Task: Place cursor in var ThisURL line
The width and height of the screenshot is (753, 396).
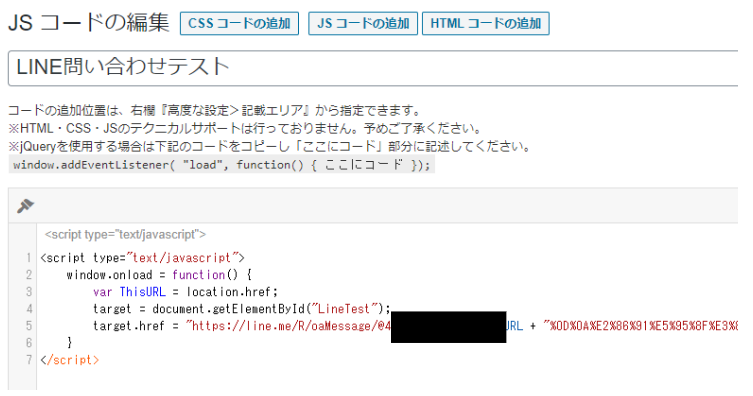Action: point(185,292)
